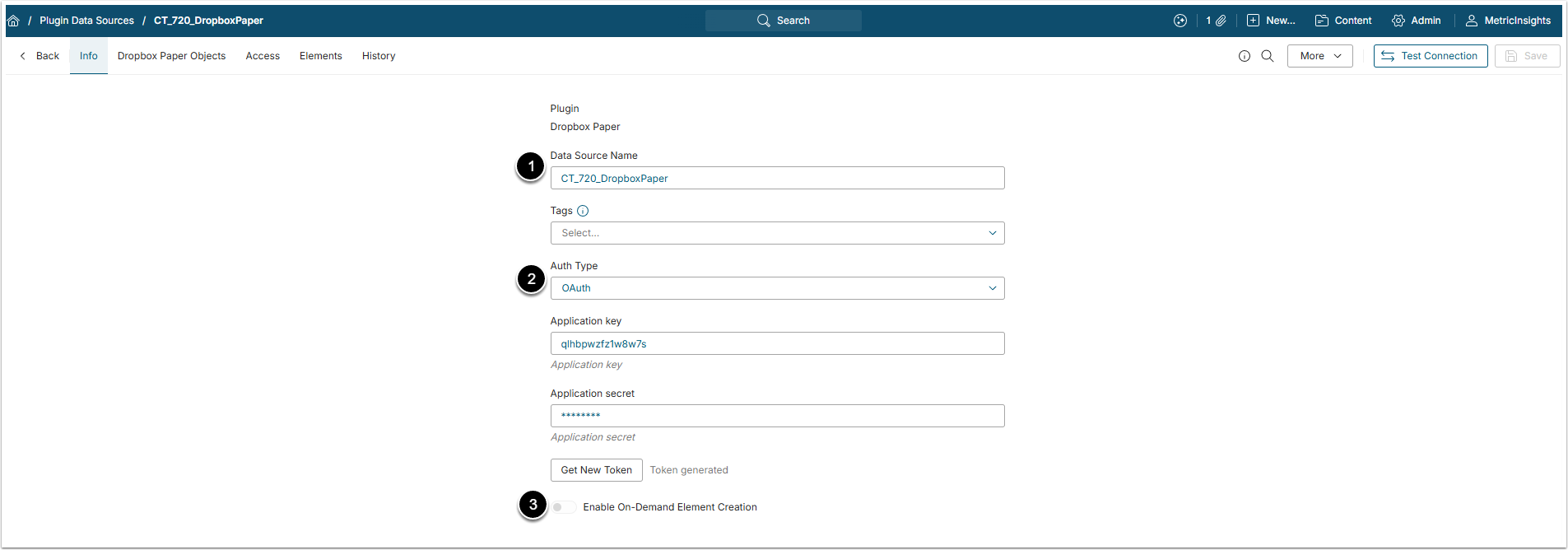This screenshot has height=550, width=1568.
Task: Open the Content menu
Action: pos(1343,21)
